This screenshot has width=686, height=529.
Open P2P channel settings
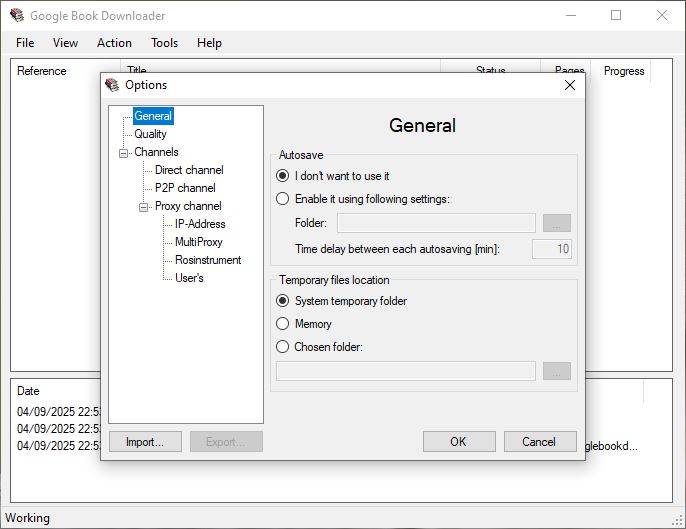pos(185,188)
